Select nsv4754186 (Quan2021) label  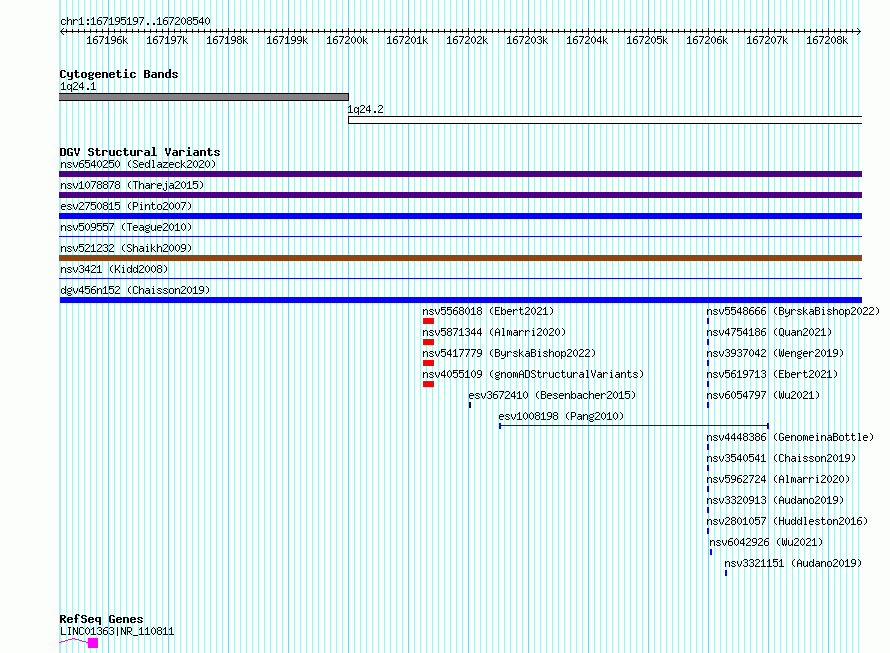pos(769,332)
